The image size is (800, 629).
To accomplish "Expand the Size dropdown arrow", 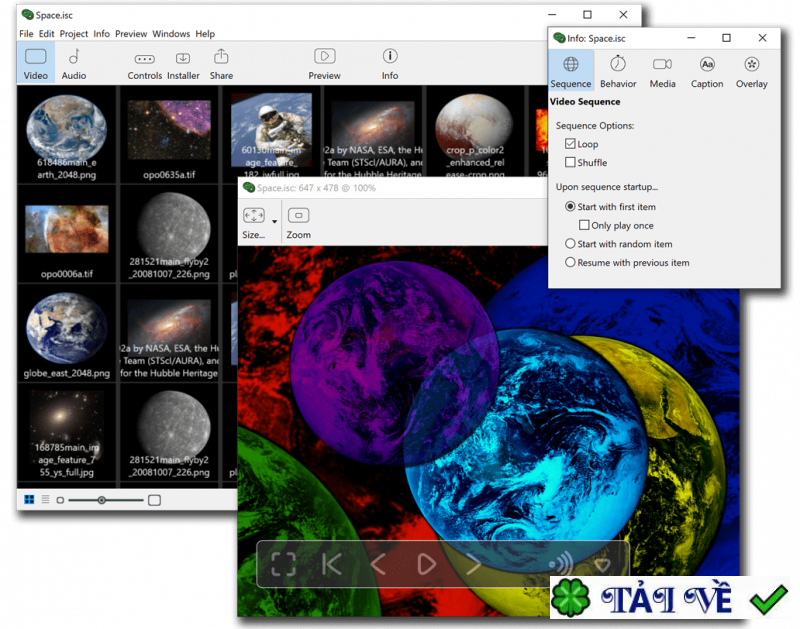I will 274,219.
